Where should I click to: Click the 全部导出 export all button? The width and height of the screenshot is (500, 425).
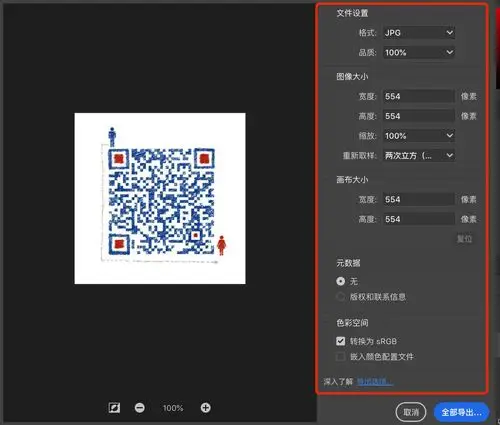461,412
